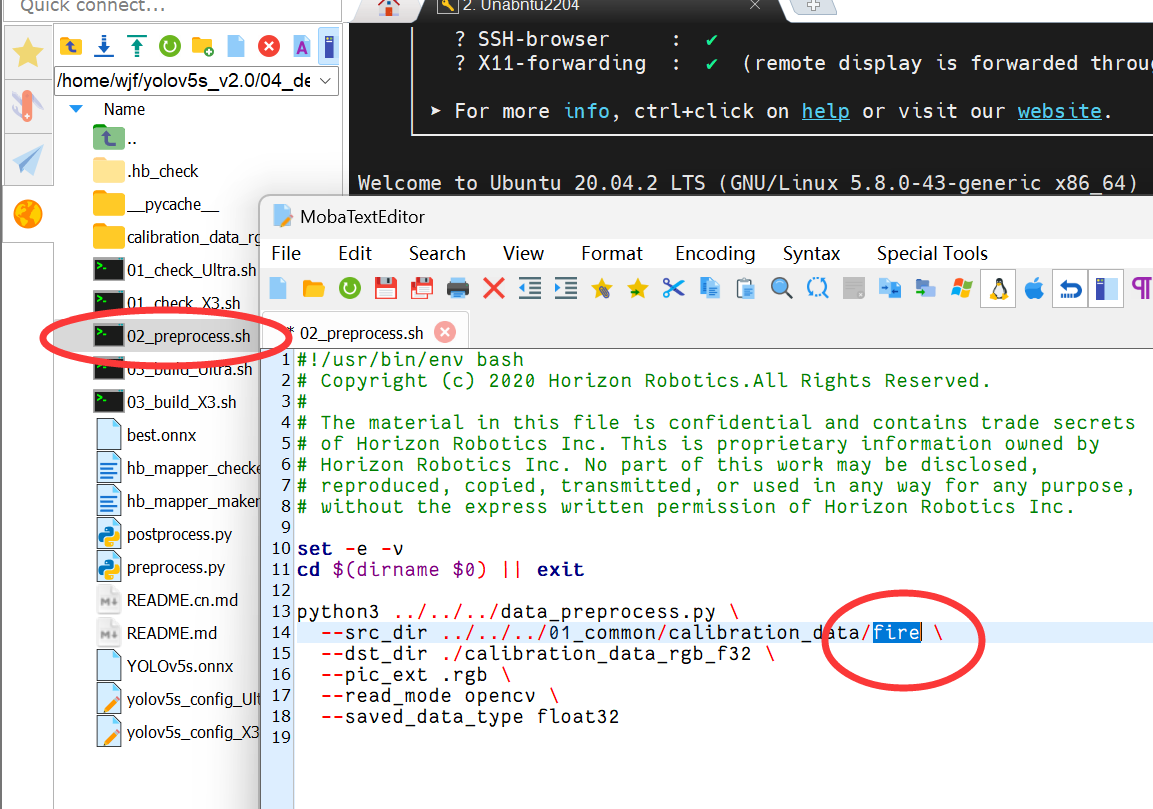The height and width of the screenshot is (809, 1153).
Task: Save the file with the red floppy icon
Action: click(386, 289)
